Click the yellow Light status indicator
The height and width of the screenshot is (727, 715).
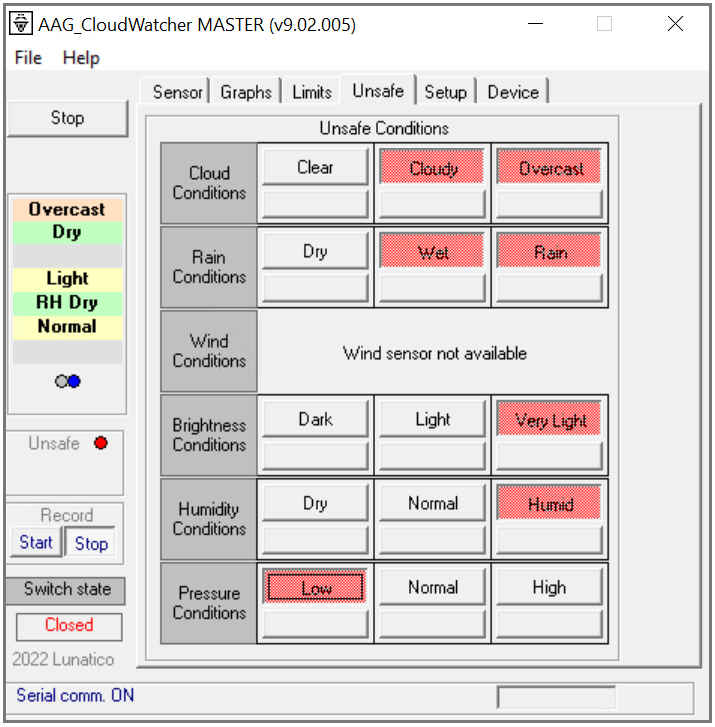pyautogui.click(x=68, y=279)
